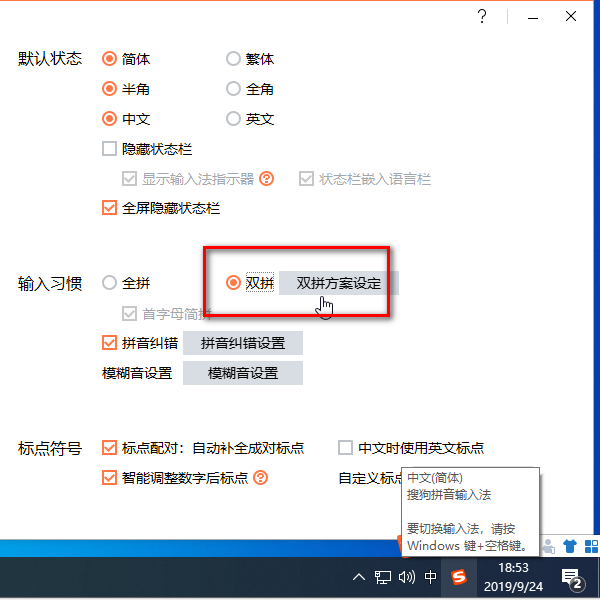The image size is (600, 600).
Task: Uncheck the 拼音纠错 checkbox
Action: (109, 342)
